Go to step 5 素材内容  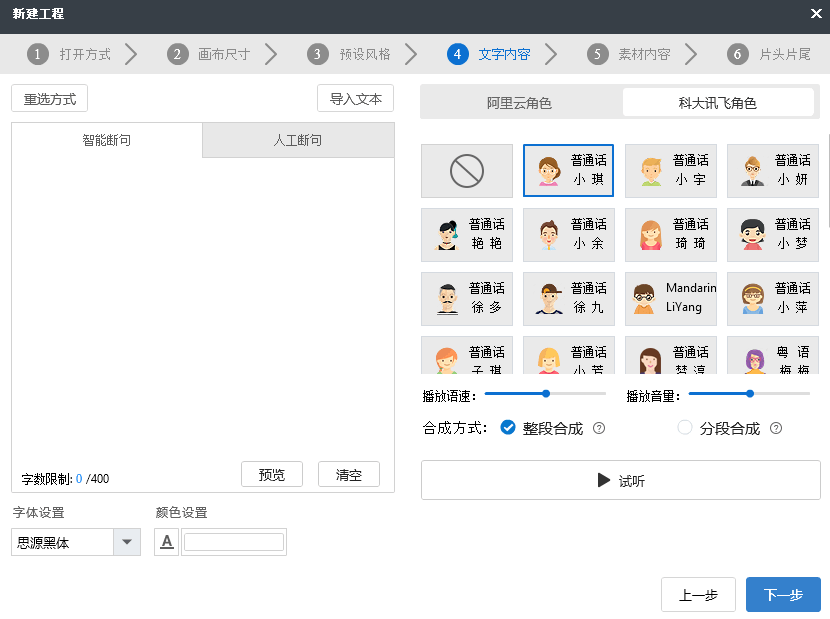tap(629, 54)
